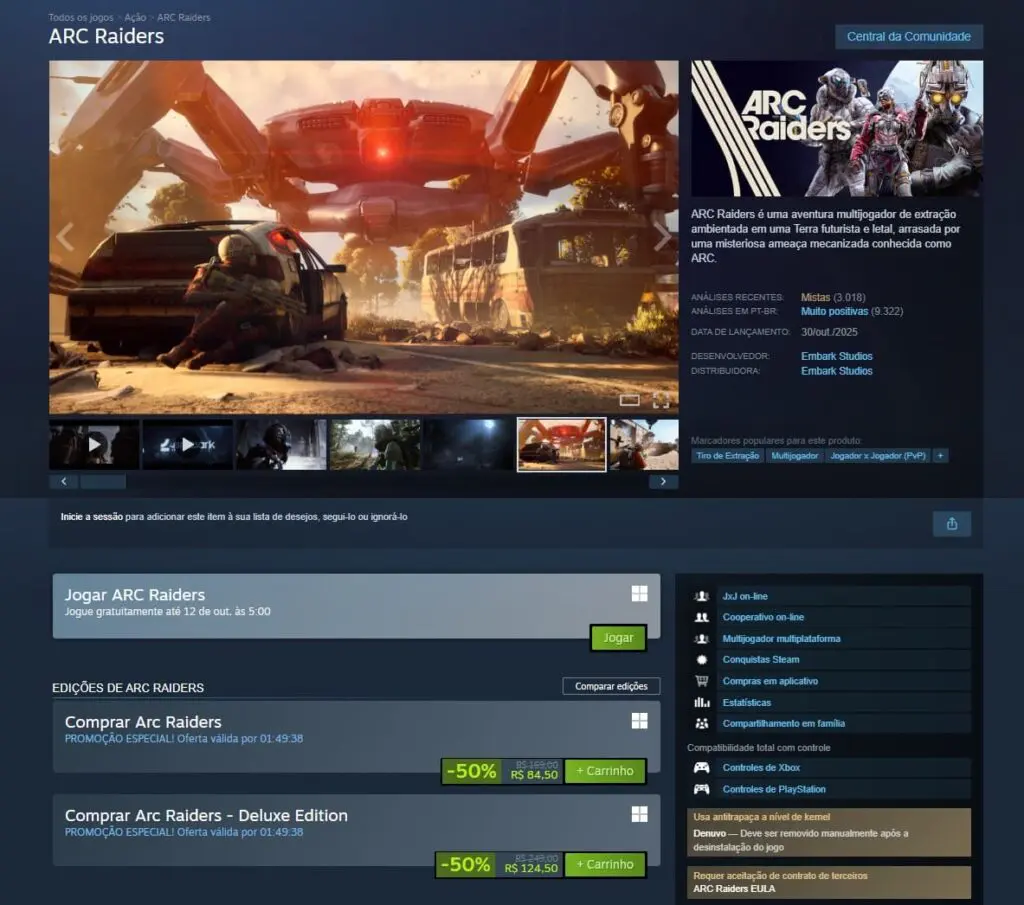Click Comparar edições button
This screenshot has width=1024, height=905.
(611, 686)
